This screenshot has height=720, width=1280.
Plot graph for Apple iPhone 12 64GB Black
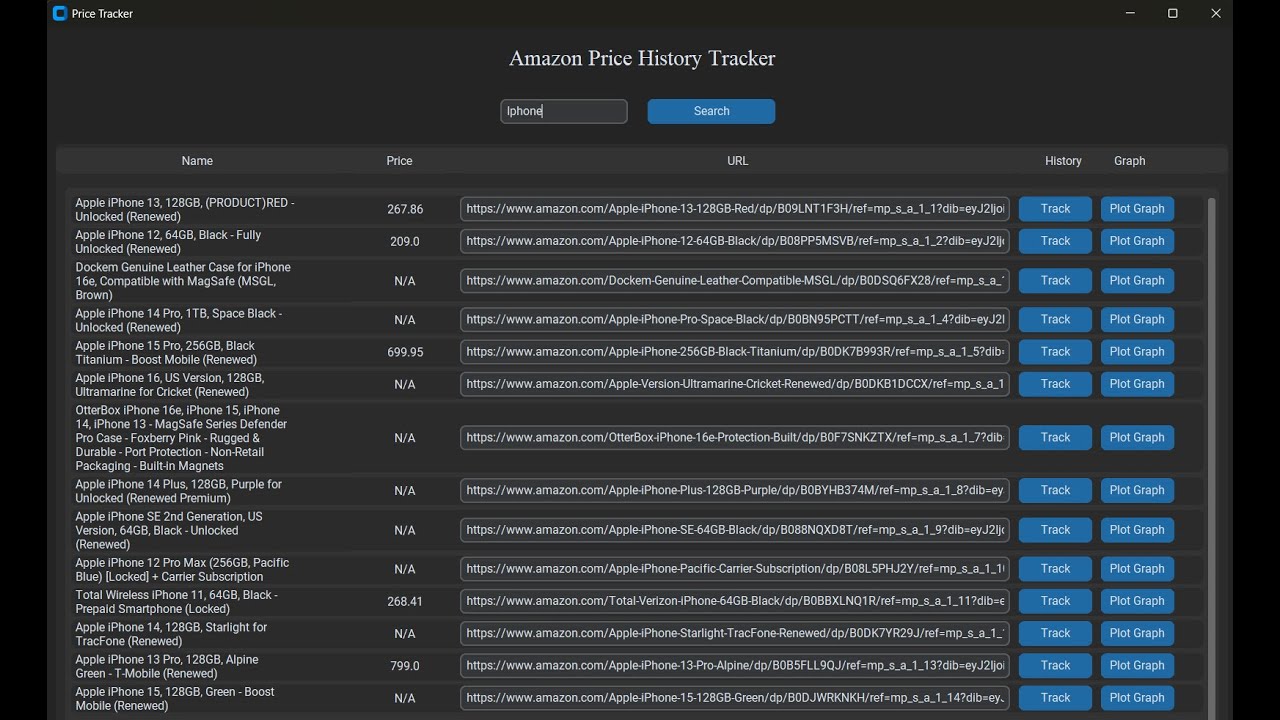(x=1137, y=241)
